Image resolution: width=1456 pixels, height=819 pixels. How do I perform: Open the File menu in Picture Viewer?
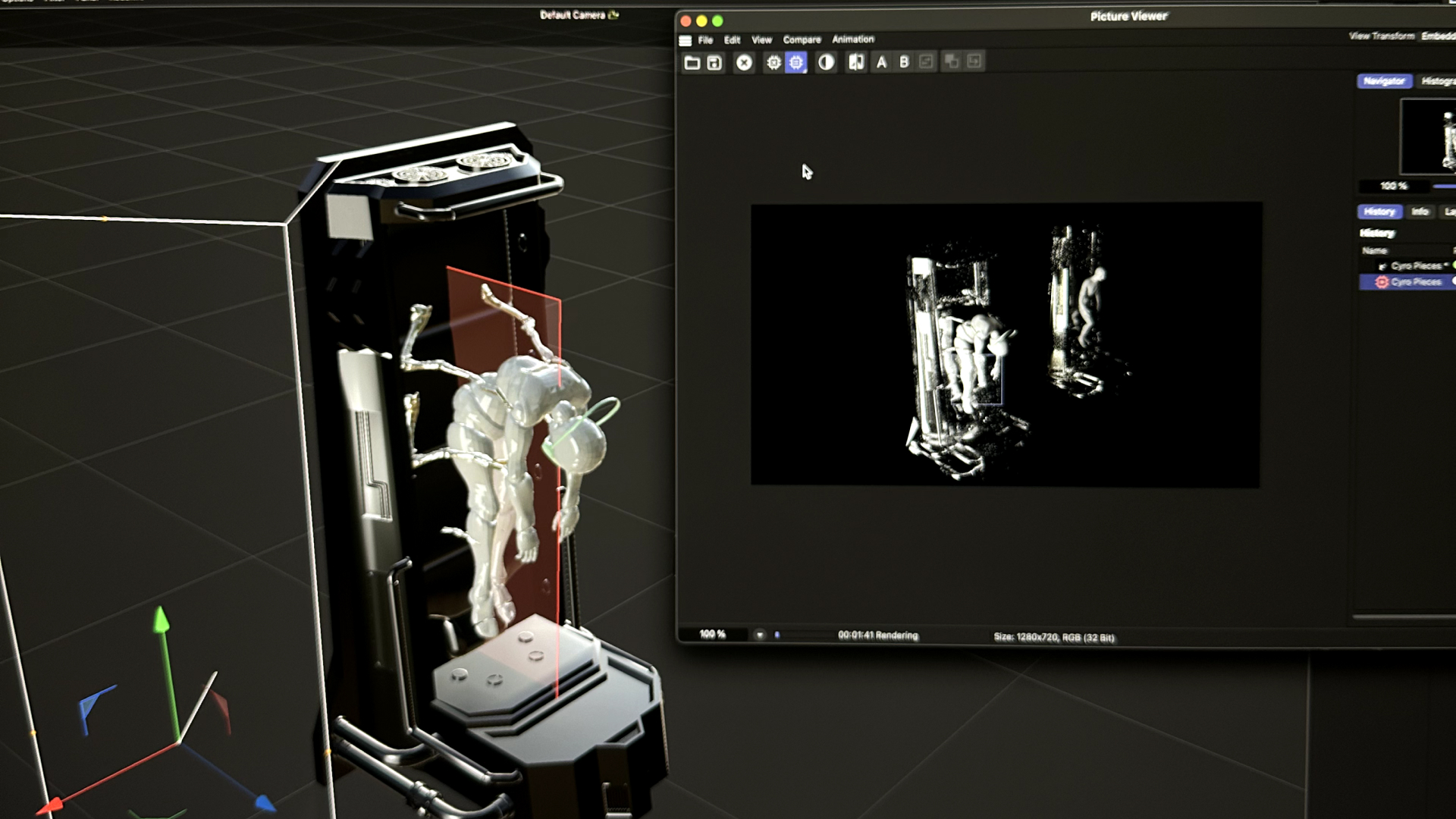(705, 39)
